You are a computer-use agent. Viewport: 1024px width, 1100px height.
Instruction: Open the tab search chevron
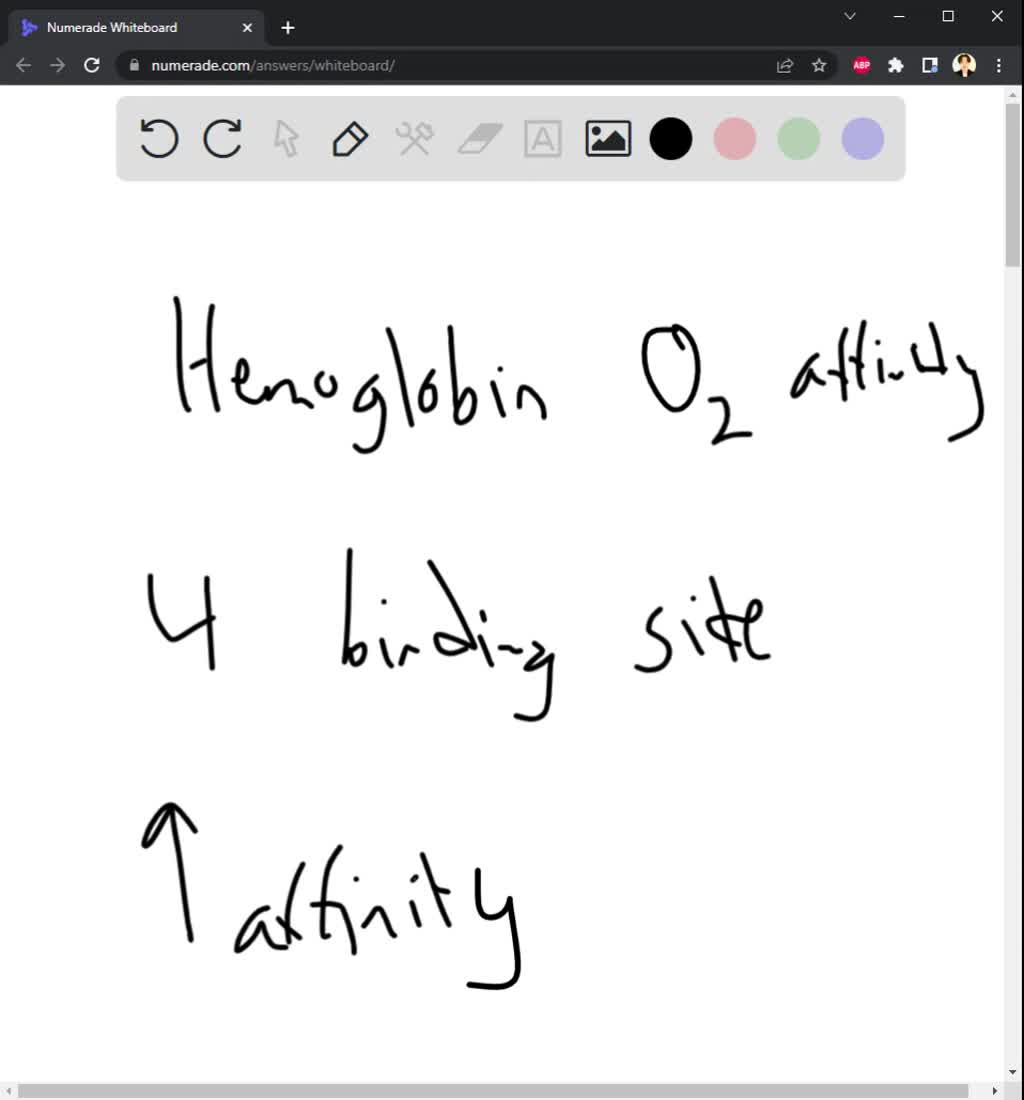pyautogui.click(x=849, y=16)
